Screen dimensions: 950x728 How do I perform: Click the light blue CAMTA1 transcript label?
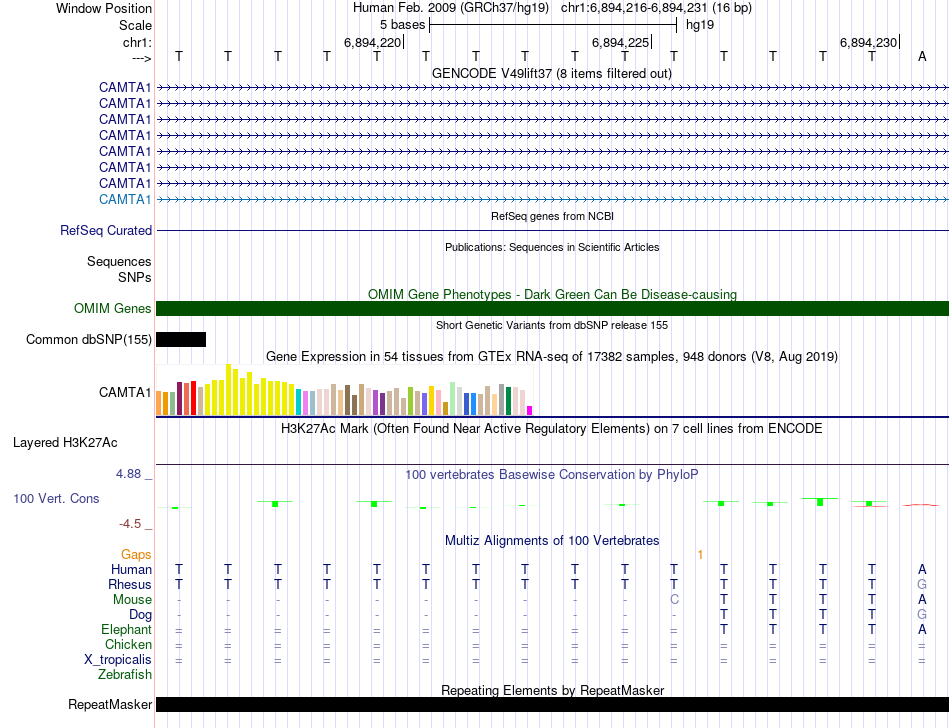pos(125,199)
